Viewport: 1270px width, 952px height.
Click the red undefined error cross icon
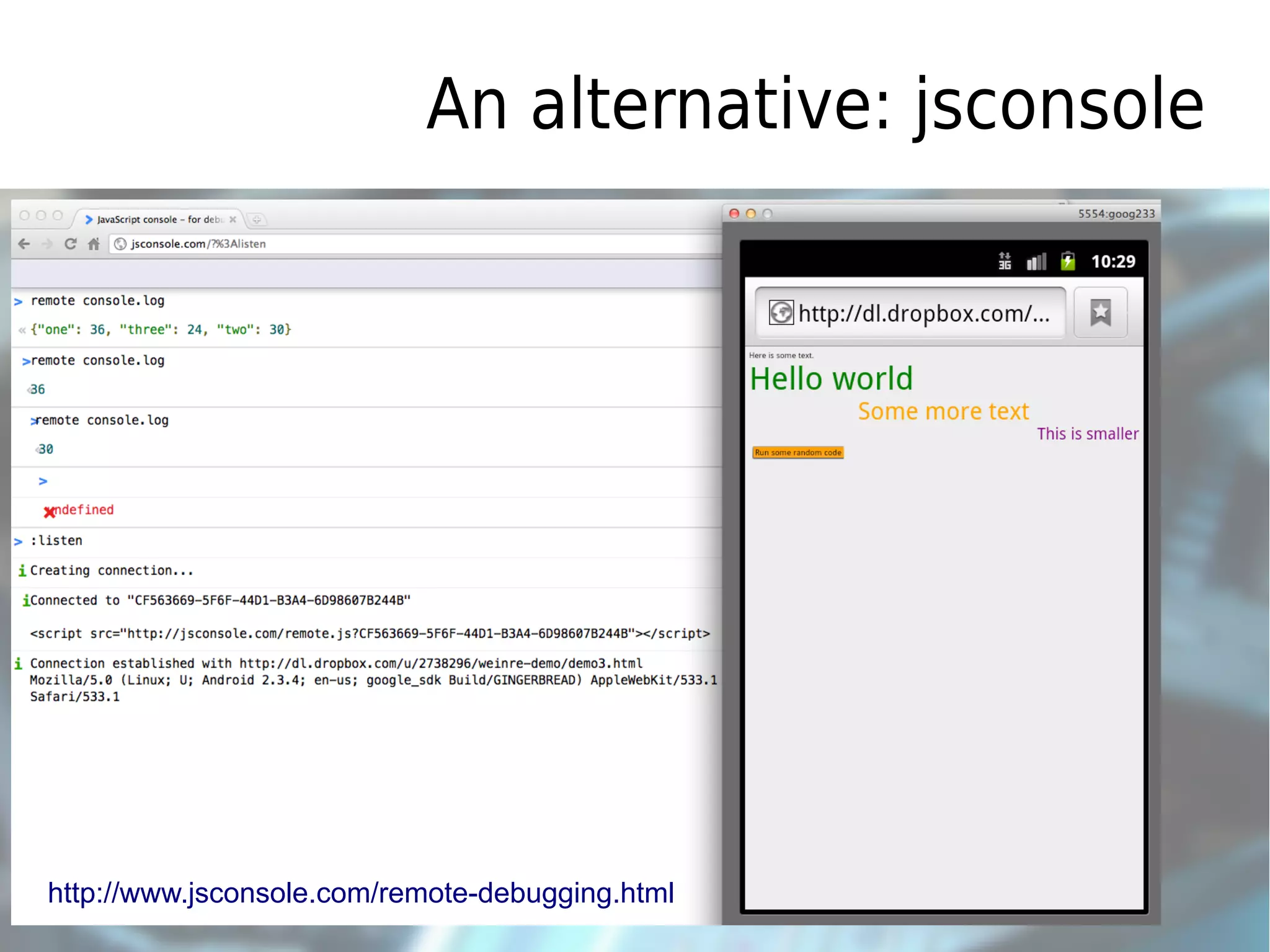tap(50, 512)
